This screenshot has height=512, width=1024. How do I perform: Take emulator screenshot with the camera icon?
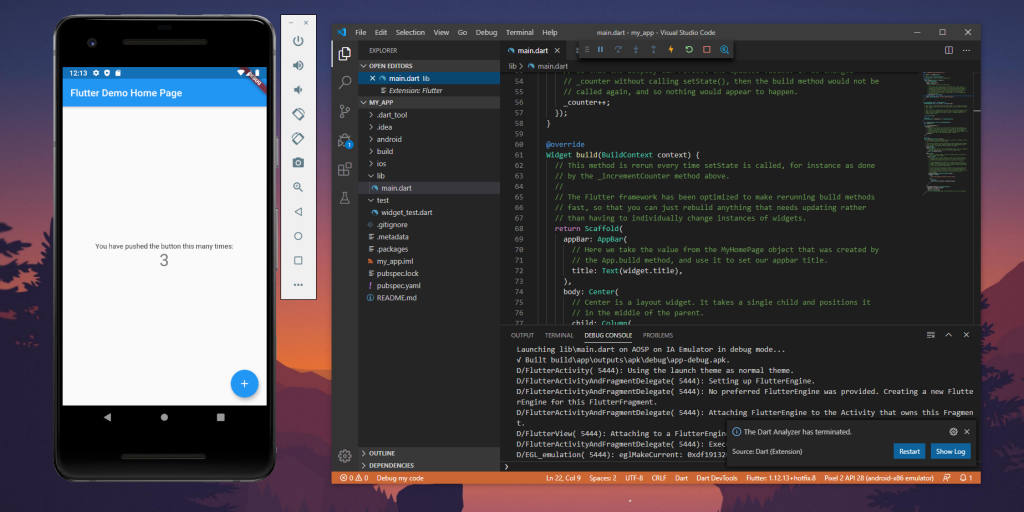(298, 162)
